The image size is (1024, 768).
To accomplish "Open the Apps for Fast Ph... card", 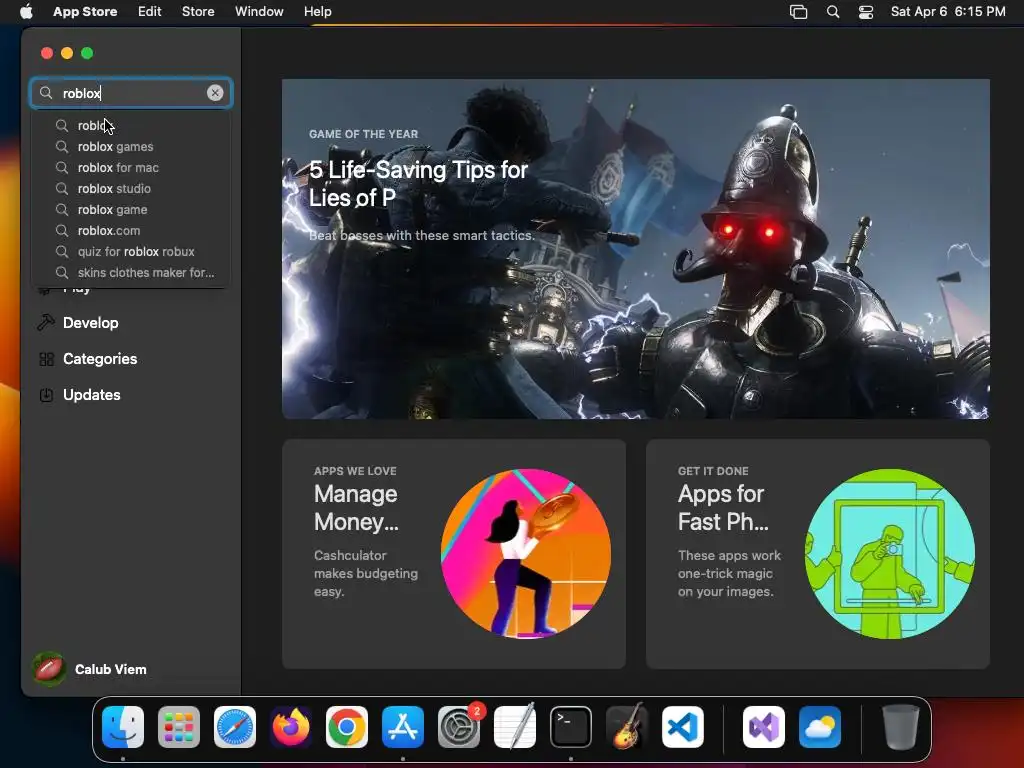I will (818, 554).
